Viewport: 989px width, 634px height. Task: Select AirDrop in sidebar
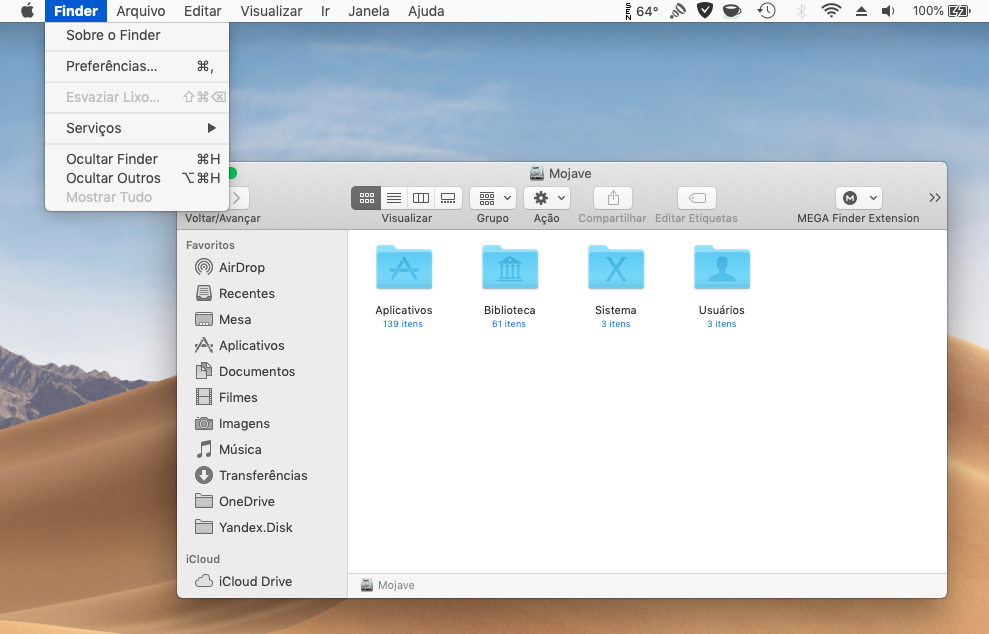pos(262,267)
